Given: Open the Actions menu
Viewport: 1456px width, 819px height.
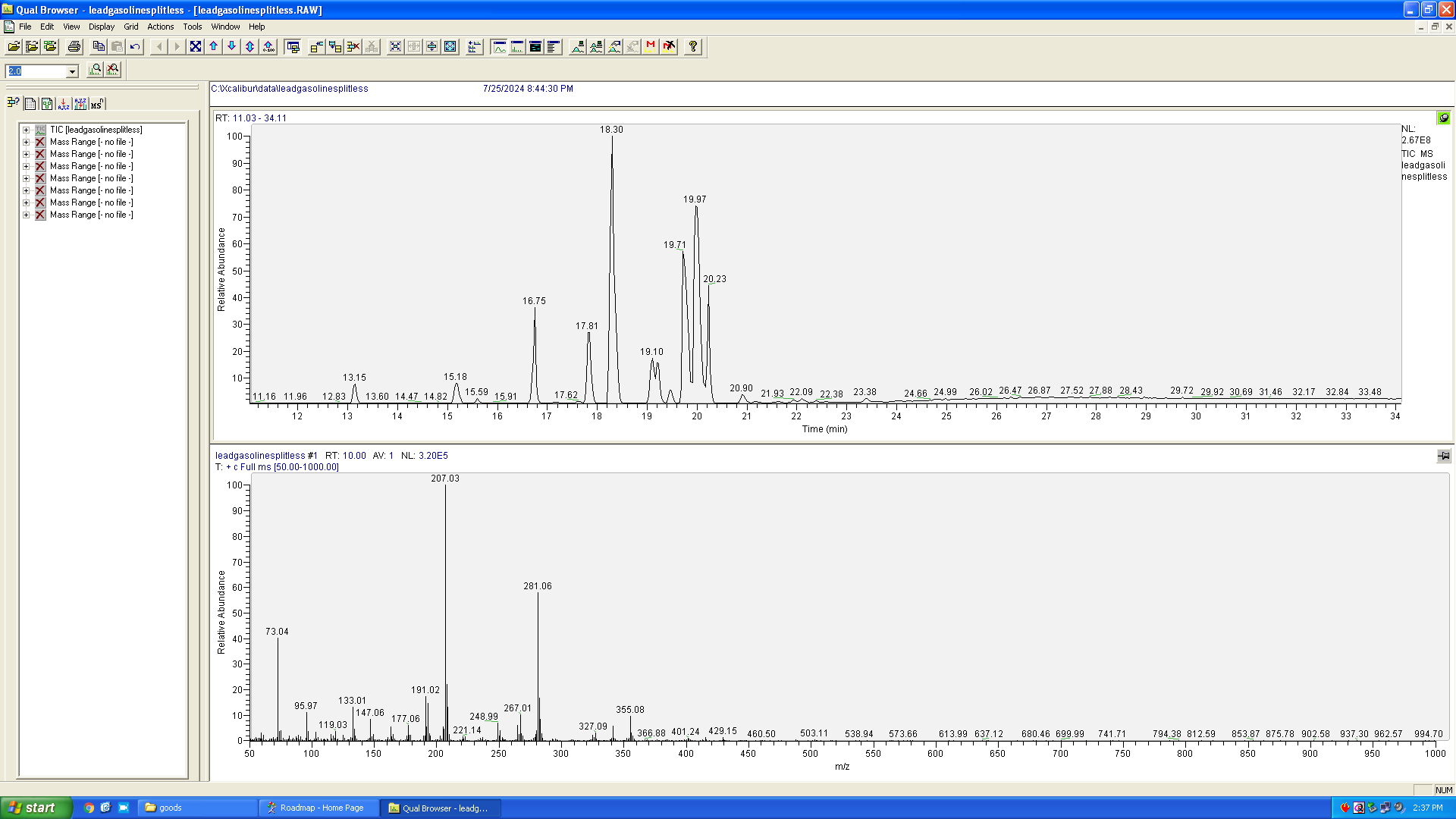Looking at the screenshot, I should point(161,27).
